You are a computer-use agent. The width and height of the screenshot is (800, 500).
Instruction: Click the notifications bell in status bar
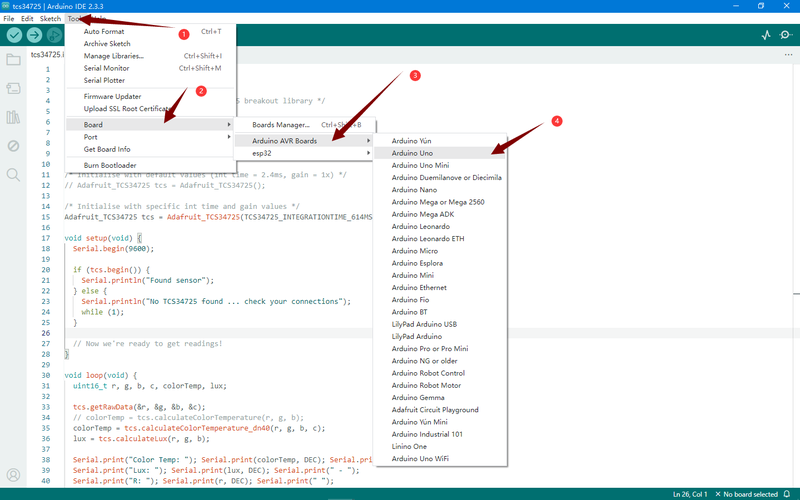point(787,494)
